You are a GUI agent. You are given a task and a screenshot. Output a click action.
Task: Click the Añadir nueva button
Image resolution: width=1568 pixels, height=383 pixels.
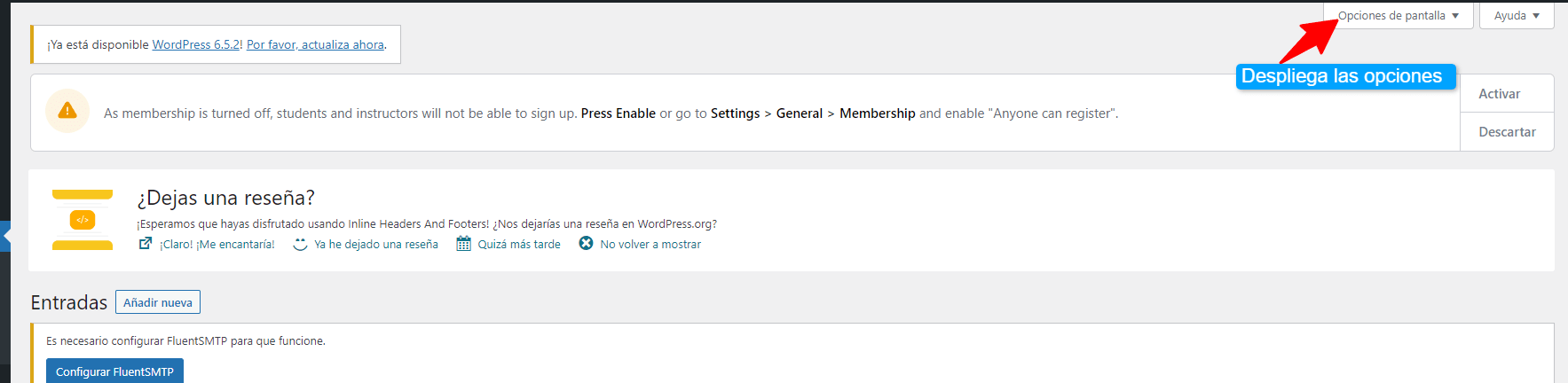pyautogui.click(x=158, y=302)
